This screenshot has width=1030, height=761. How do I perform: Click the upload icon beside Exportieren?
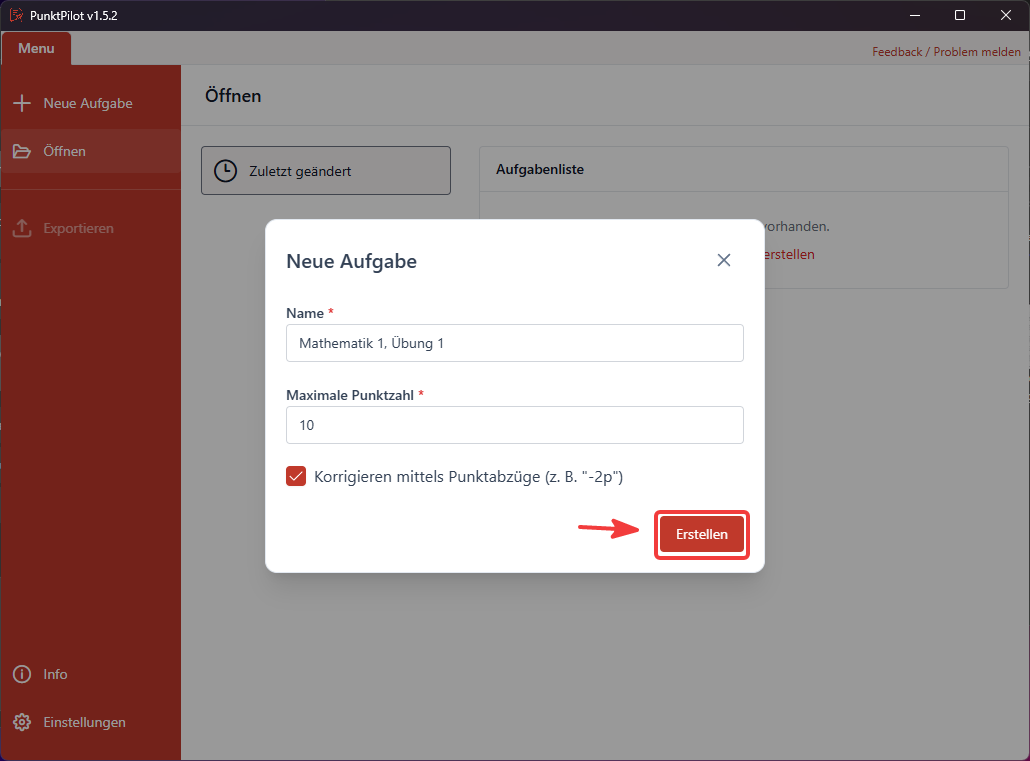coord(22,228)
